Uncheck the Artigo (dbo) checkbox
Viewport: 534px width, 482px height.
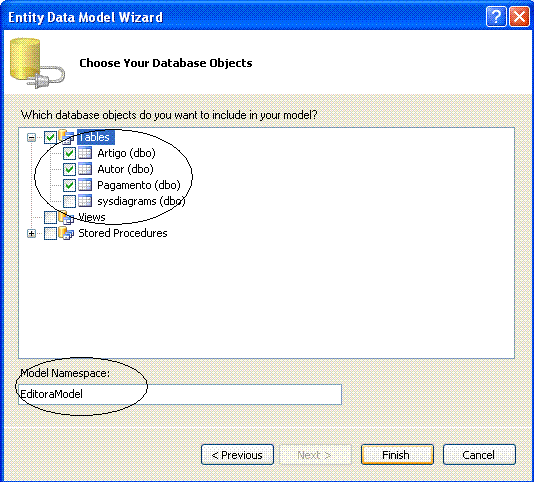[x=69, y=153]
